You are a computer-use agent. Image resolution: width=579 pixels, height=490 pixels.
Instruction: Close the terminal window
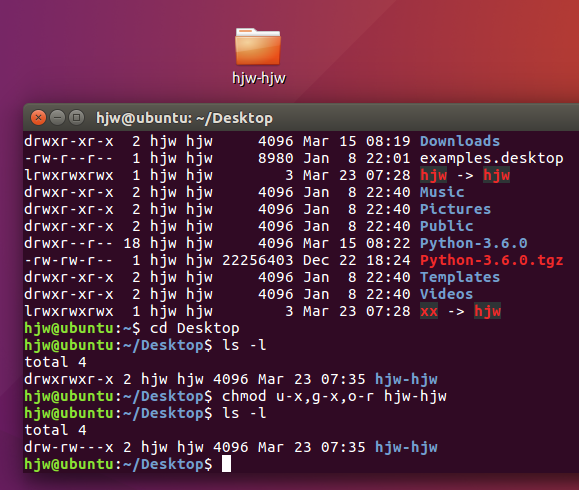coord(38,118)
